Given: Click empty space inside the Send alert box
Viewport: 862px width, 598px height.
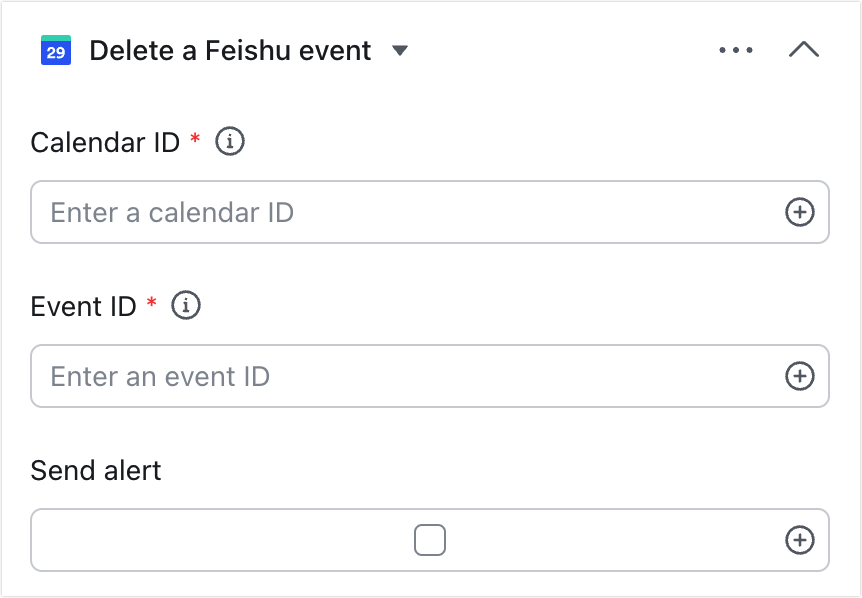Looking at the screenshot, I should (220, 540).
